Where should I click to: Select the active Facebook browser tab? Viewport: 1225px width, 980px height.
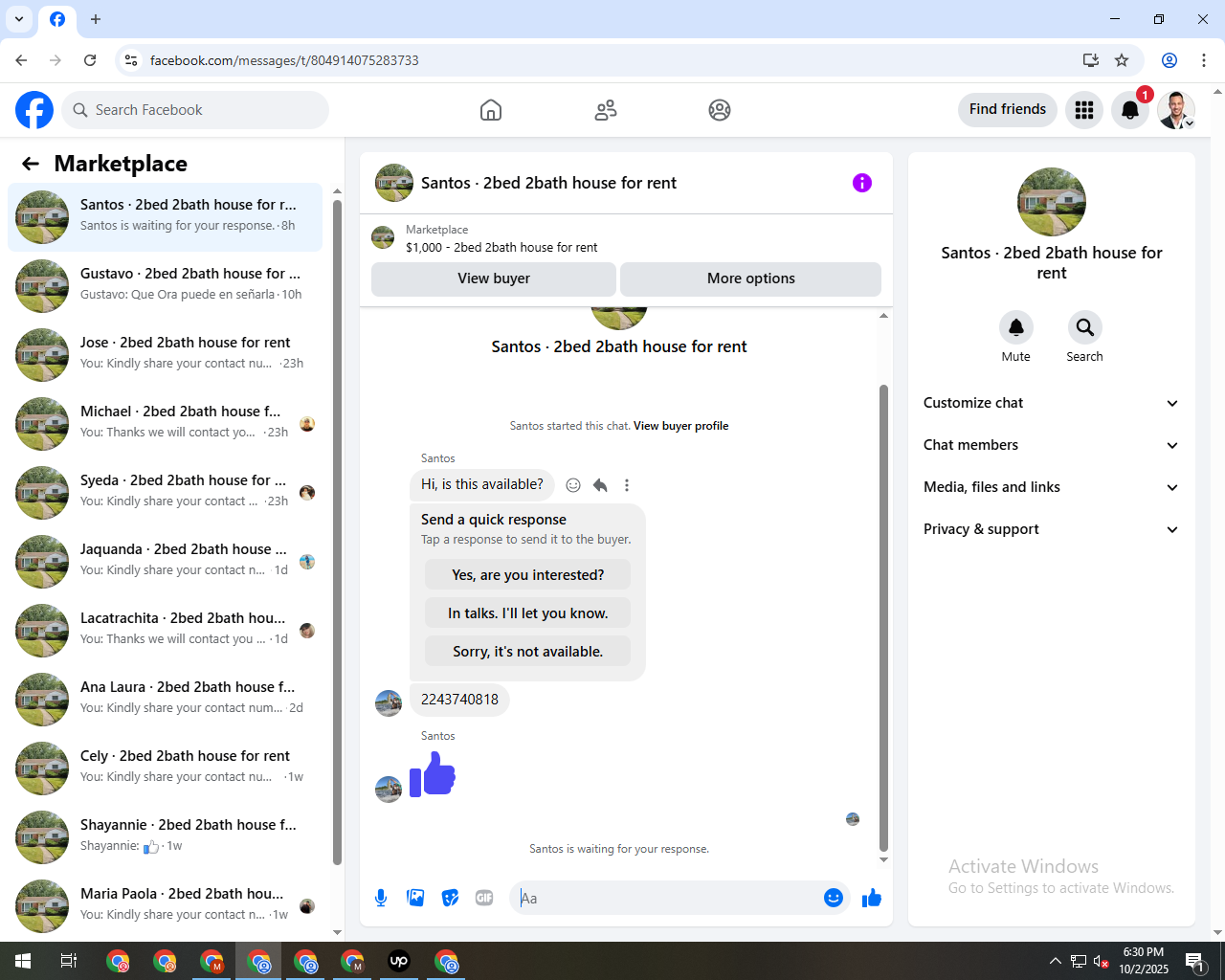[57, 19]
